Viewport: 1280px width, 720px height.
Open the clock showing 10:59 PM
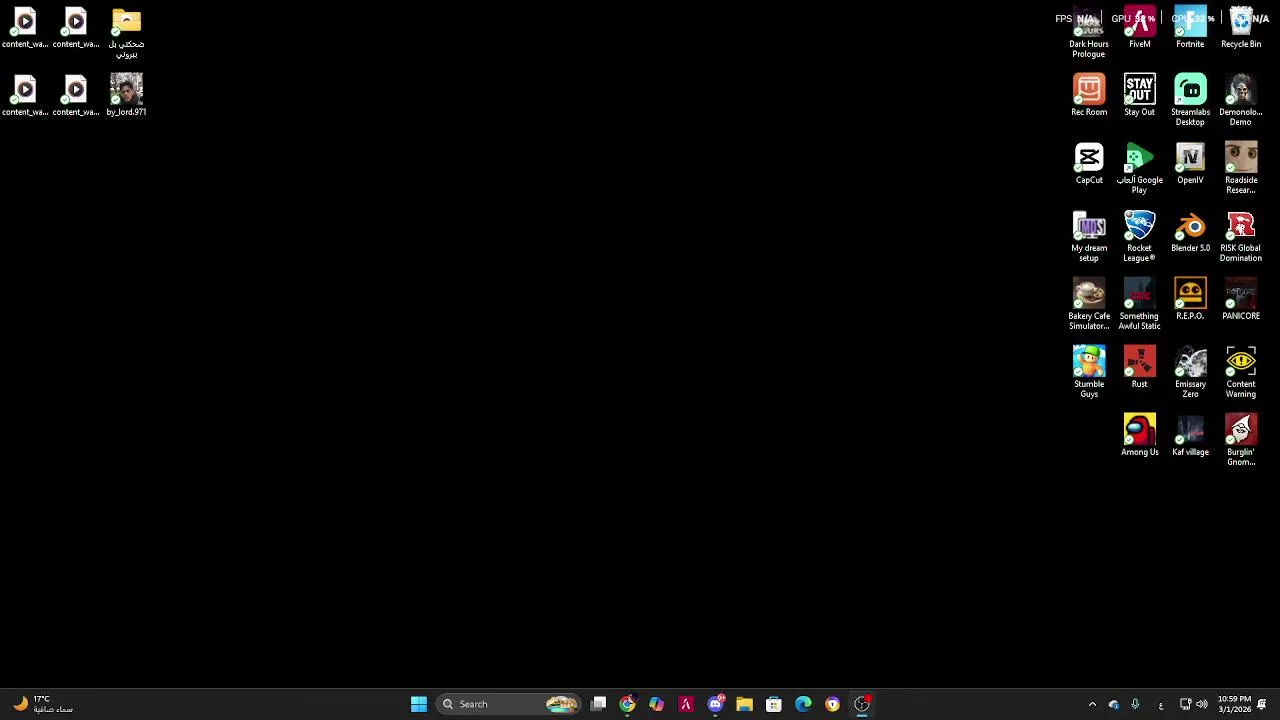point(1234,704)
